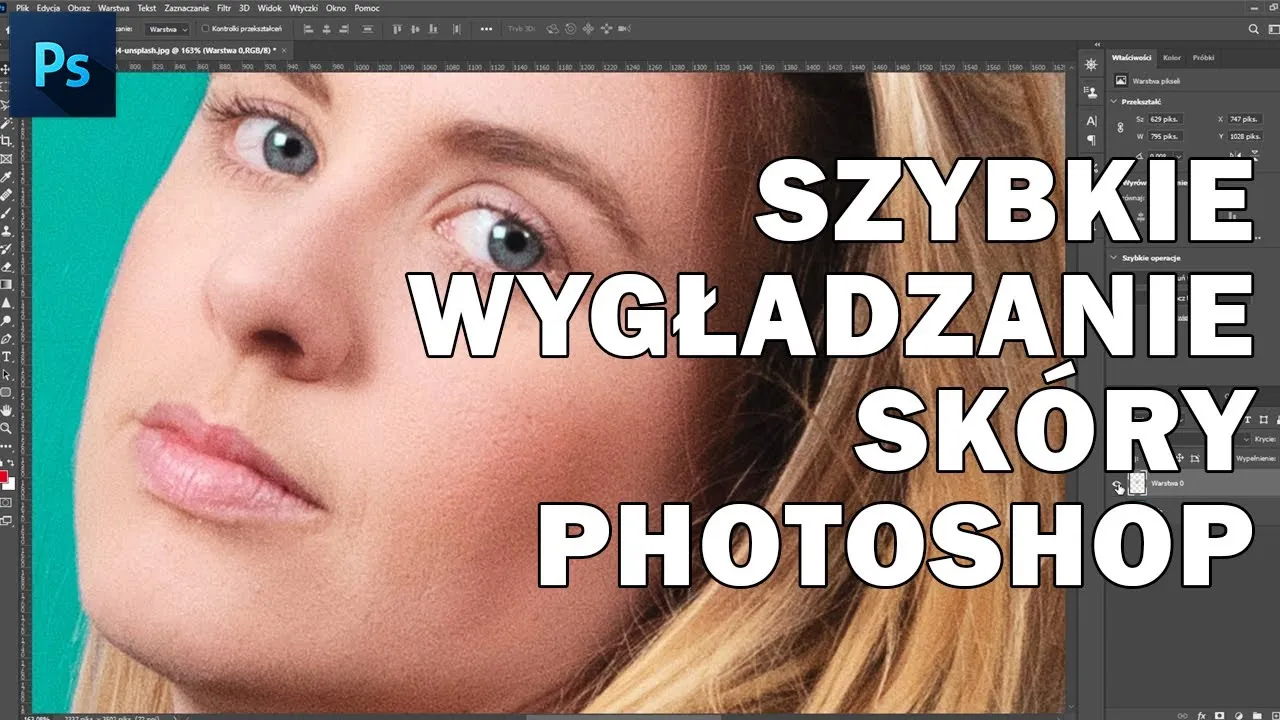Select the Eraser tool
The image size is (1280, 720).
pos(6,267)
